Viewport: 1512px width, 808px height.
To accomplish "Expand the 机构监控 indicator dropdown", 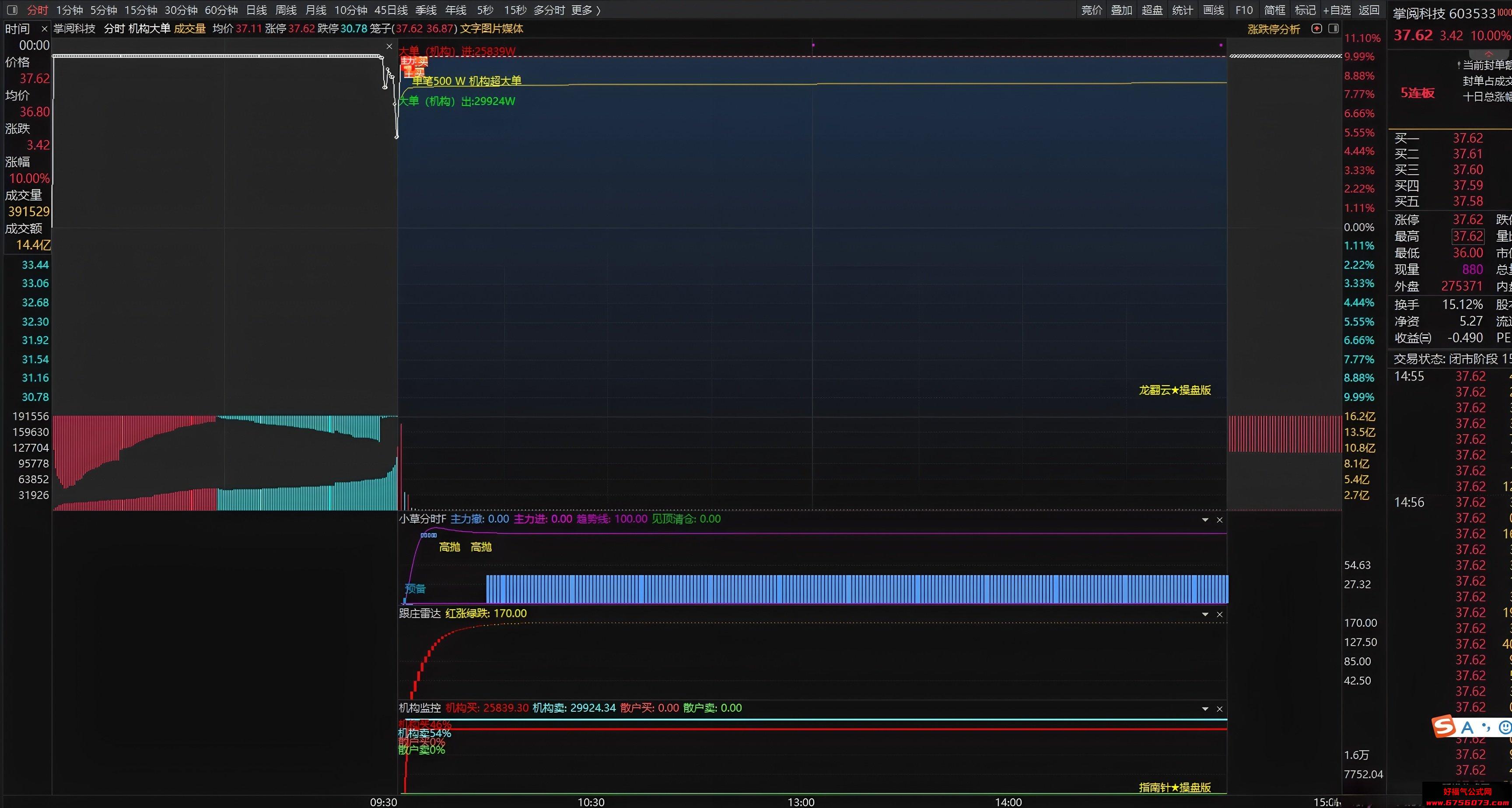I will (1205, 709).
